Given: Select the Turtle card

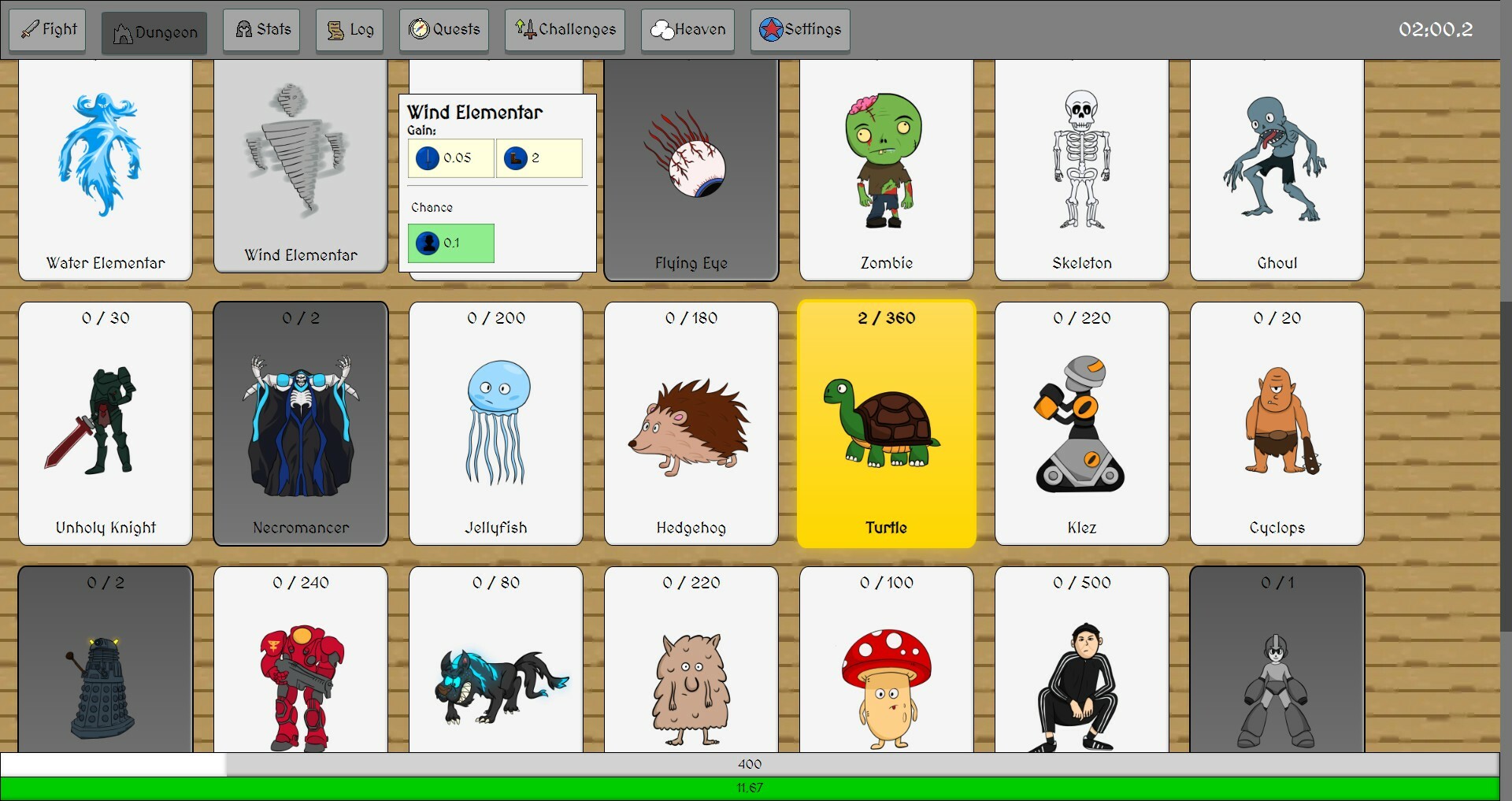Looking at the screenshot, I should click(x=886, y=424).
